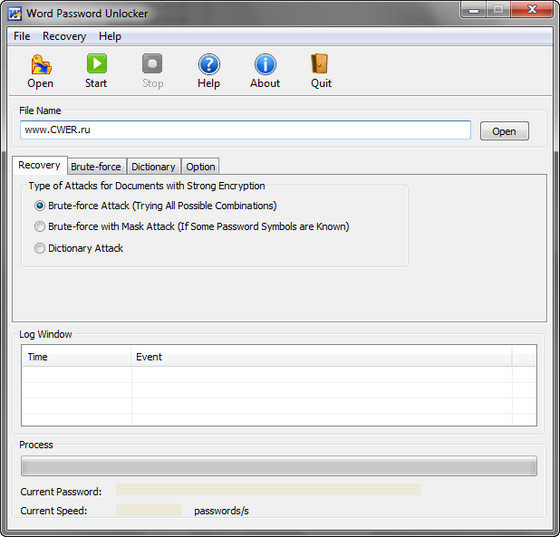Switch to the Dictionary tab

(x=153, y=167)
